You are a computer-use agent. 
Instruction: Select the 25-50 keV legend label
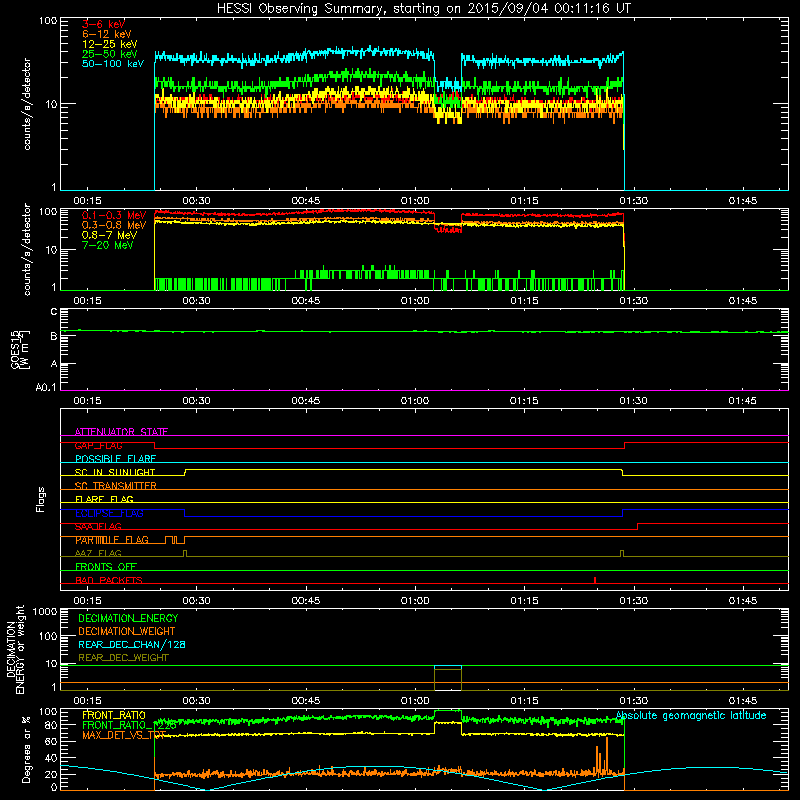coord(110,54)
